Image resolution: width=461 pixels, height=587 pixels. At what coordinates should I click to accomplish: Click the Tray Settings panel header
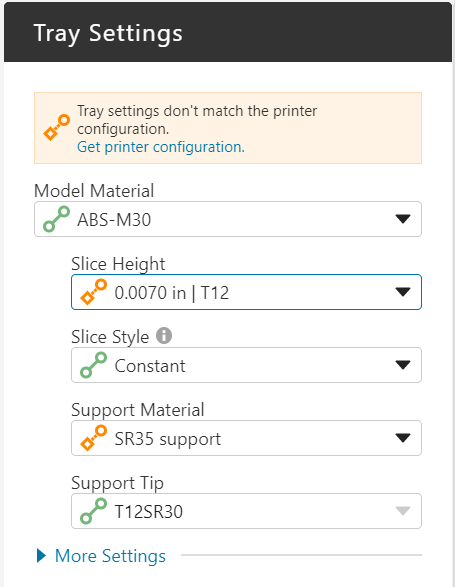click(x=228, y=32)
